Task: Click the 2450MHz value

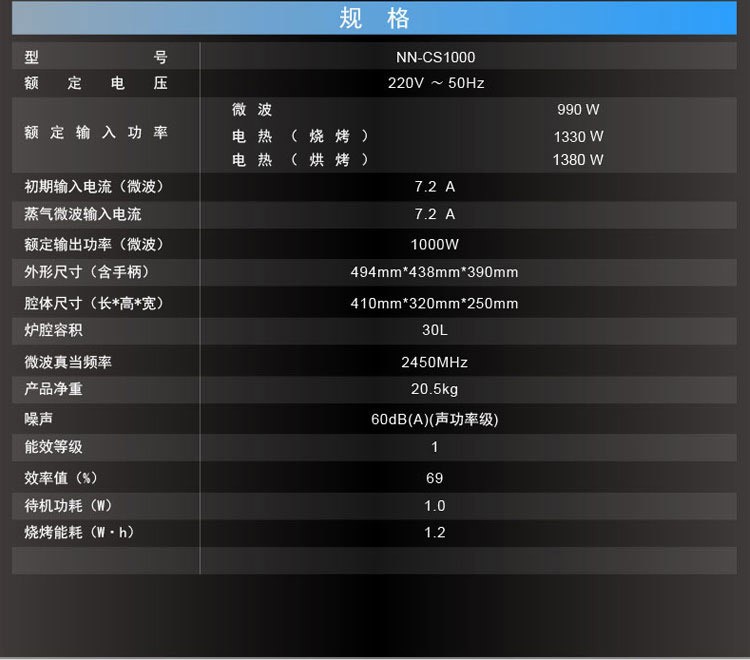Action: (x=434, y=362)
